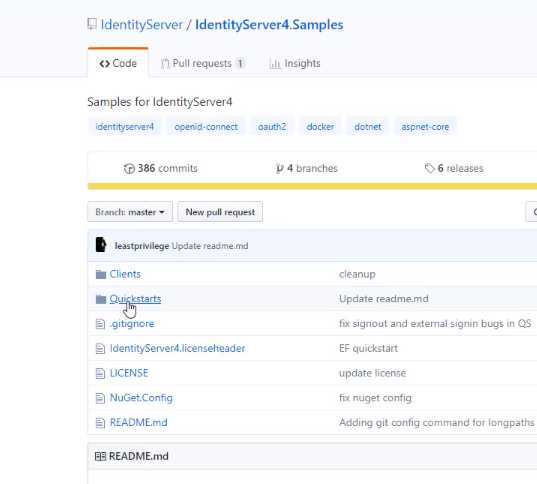
Task: Click the Clients folder icon
Action: click(x=101, y=274)
